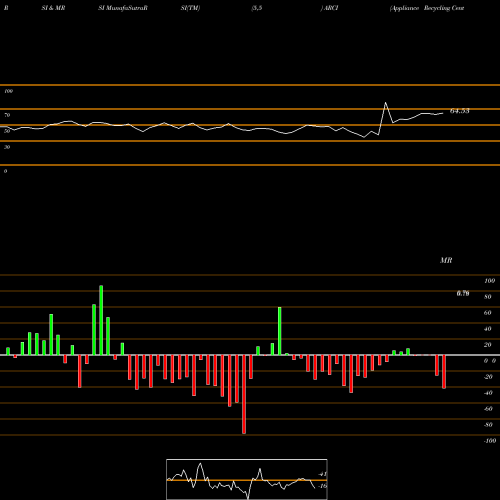Click the MR axis label -60
This screenshot has height=500, width=500.
tap(488, 409)
